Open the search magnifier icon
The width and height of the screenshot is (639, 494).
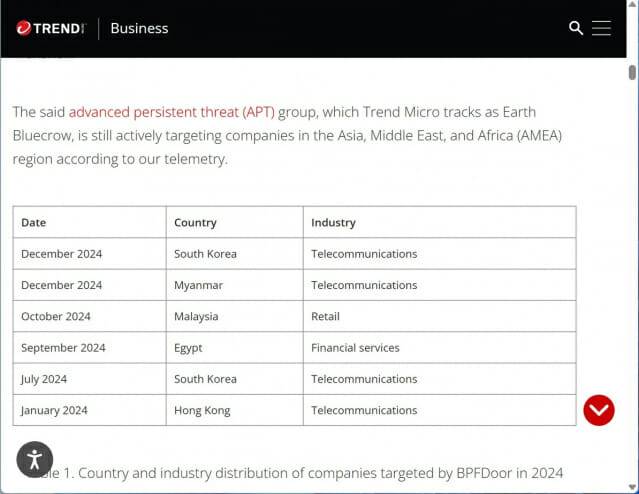click(576, 28)
